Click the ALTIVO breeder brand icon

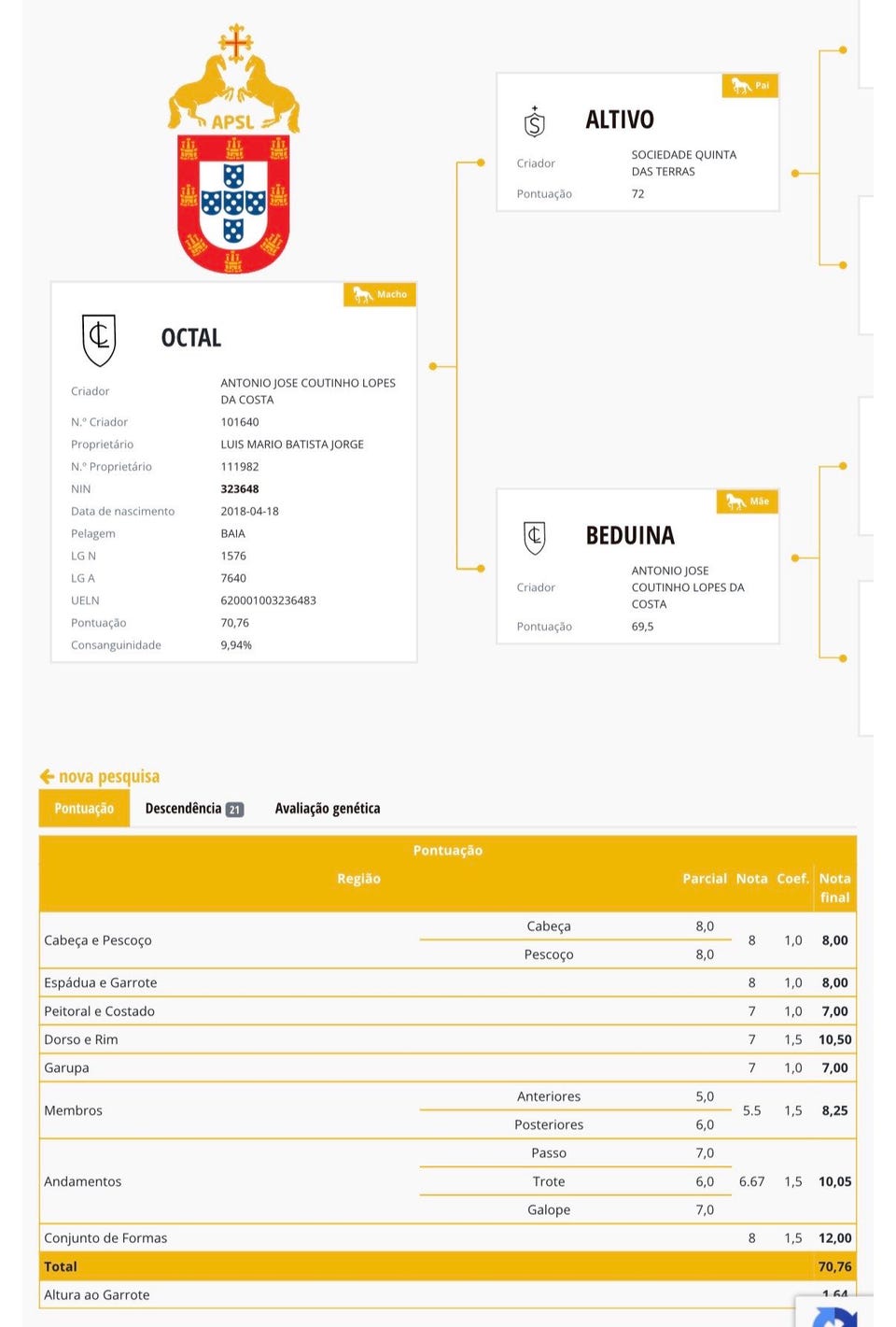(534, 121)
